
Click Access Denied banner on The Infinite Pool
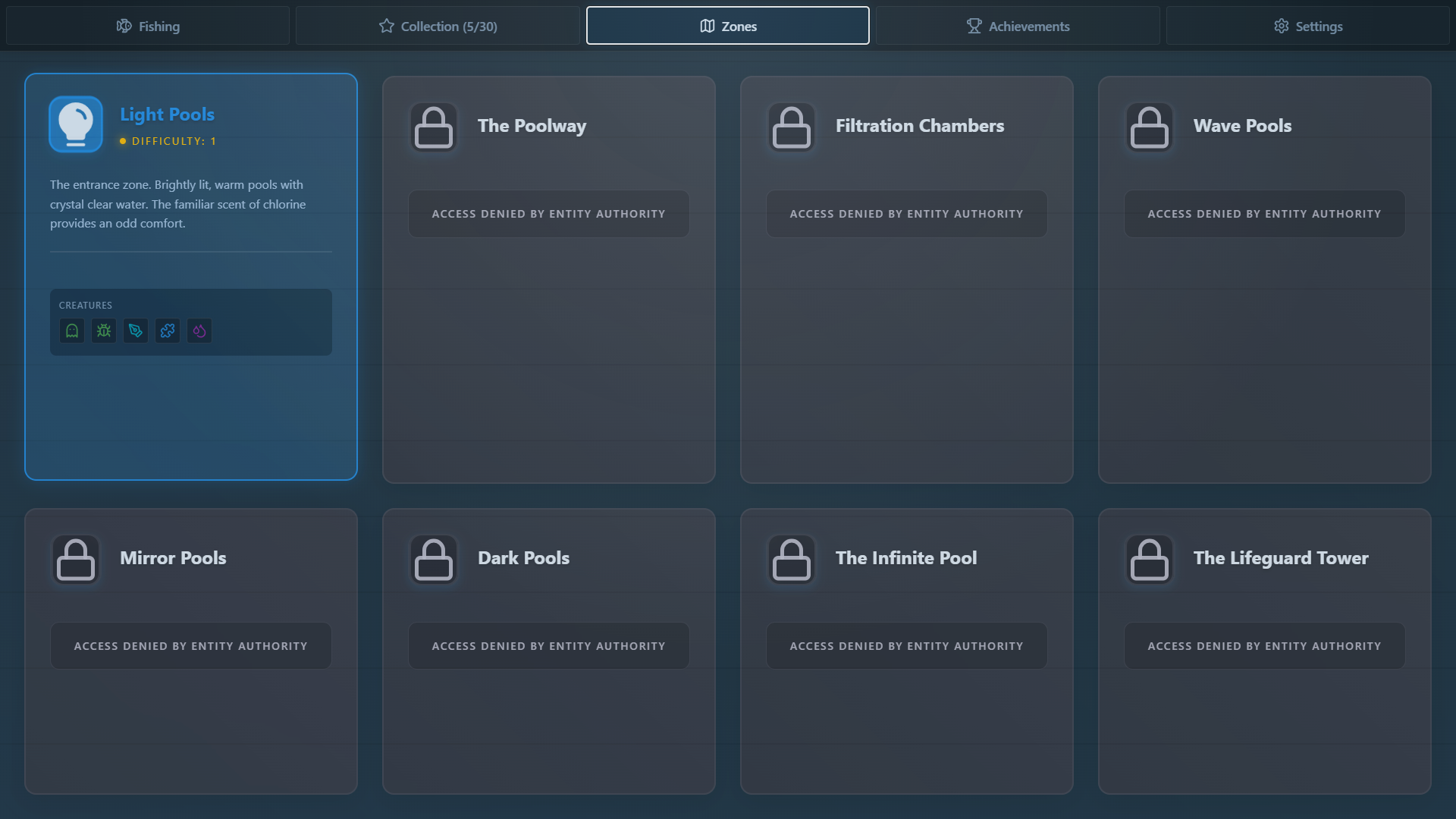click(x=906, y=646)
